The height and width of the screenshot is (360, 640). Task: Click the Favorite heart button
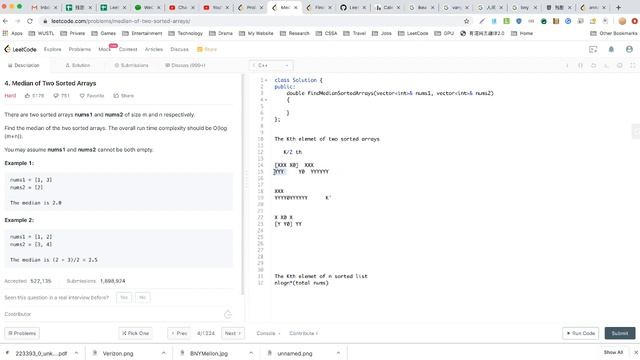pos(92,96)
